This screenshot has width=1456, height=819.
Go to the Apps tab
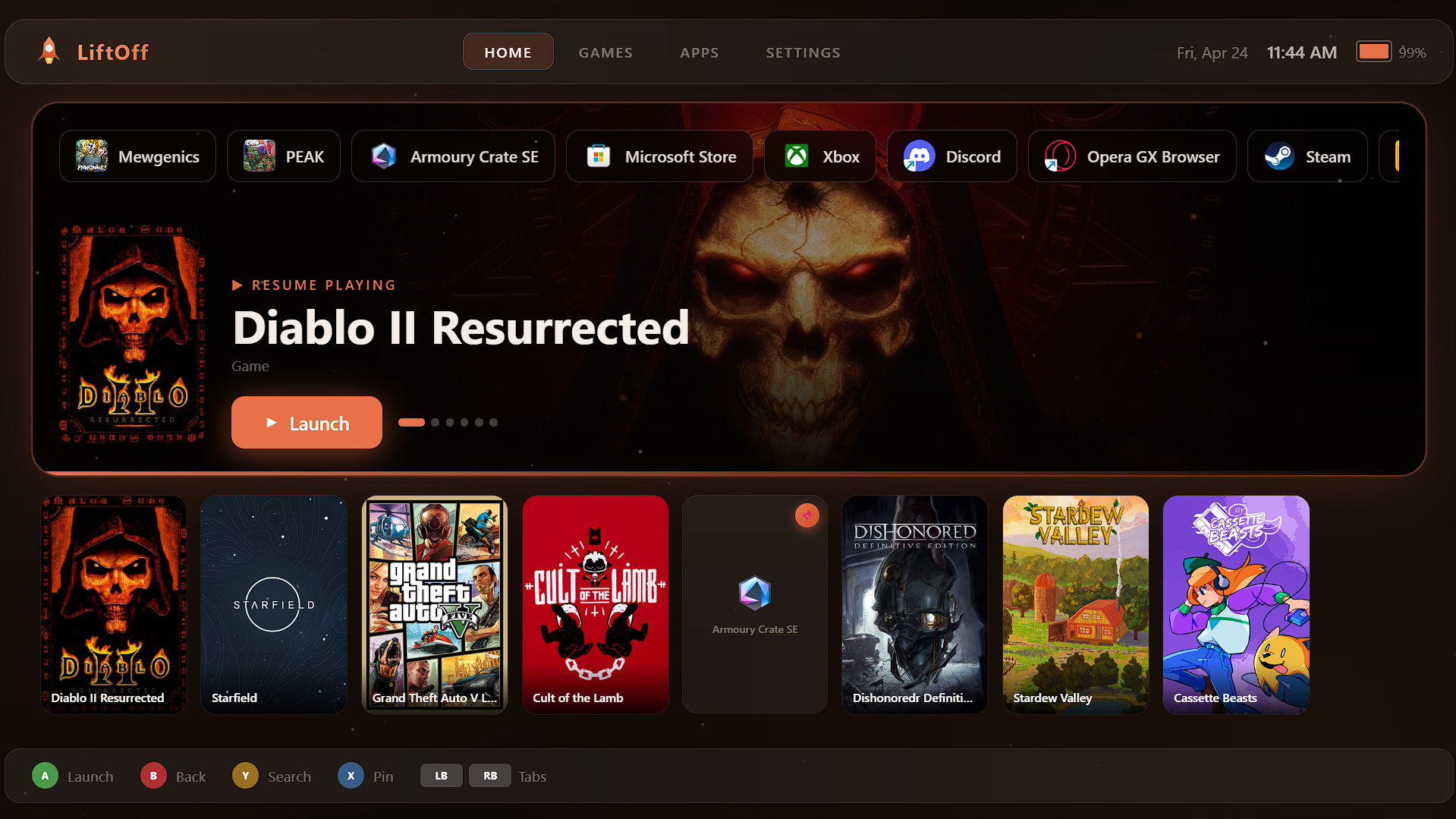coord(699,52)
